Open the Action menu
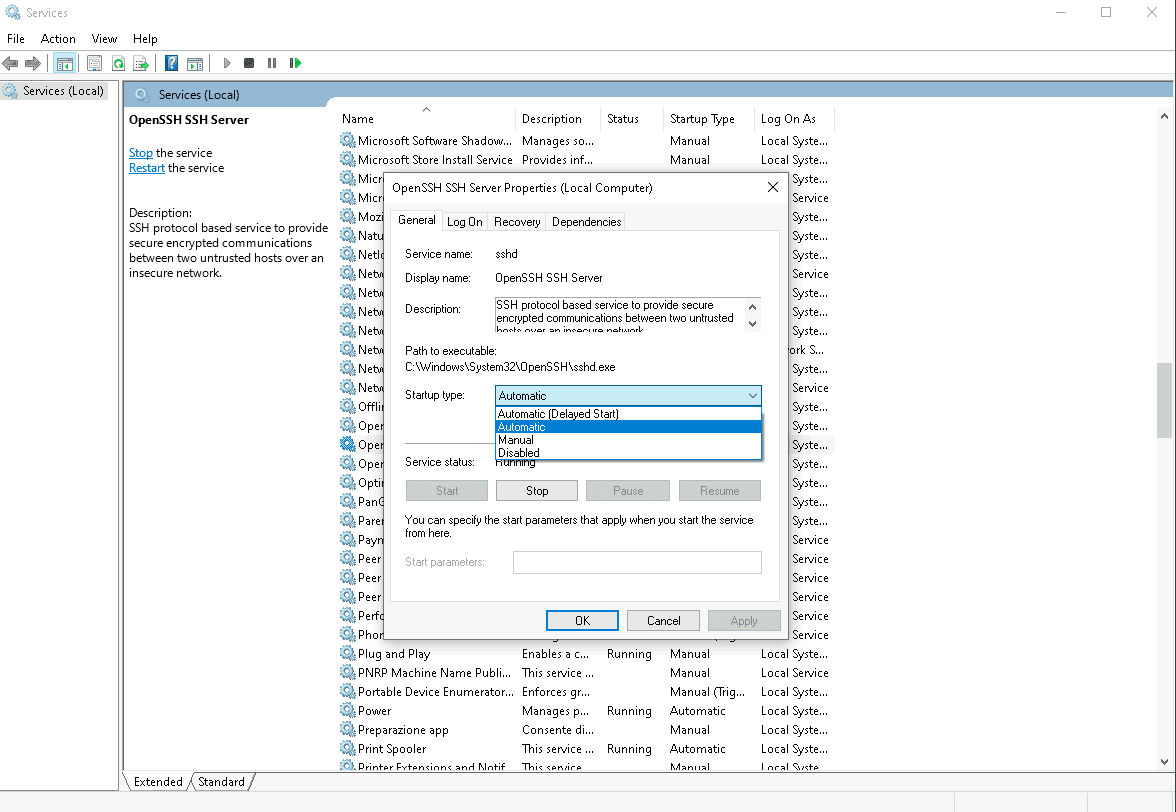The height and width of the screenshot is (812, 1176). click(x=58, y=39)
